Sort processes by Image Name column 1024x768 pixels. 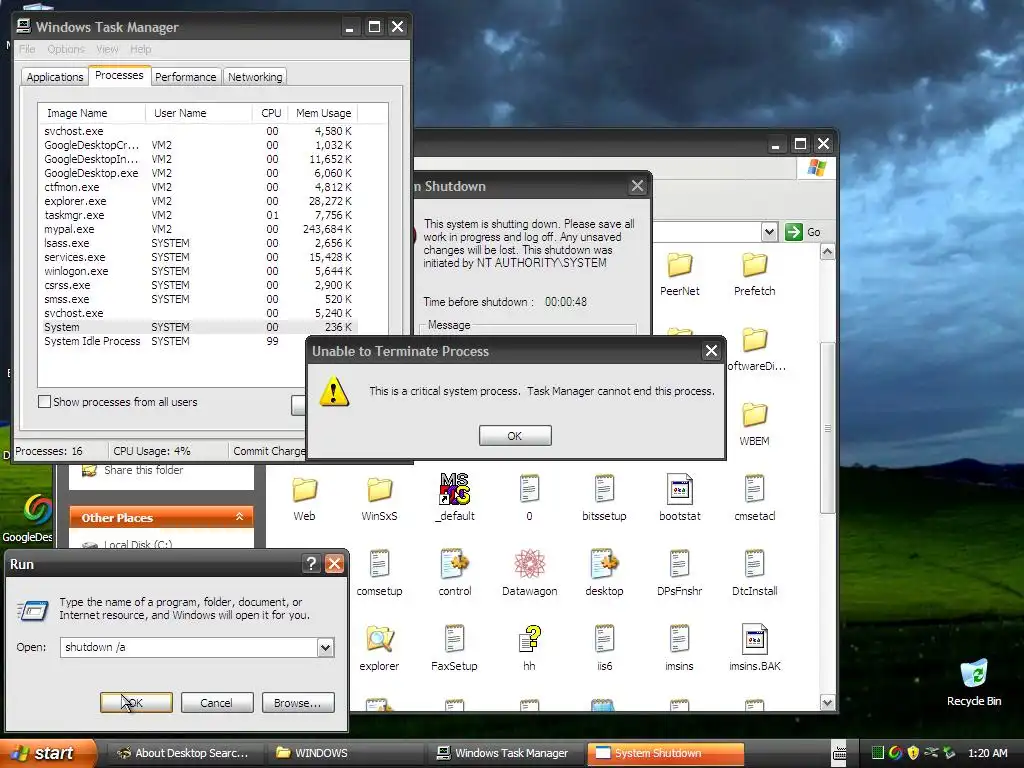92,113
